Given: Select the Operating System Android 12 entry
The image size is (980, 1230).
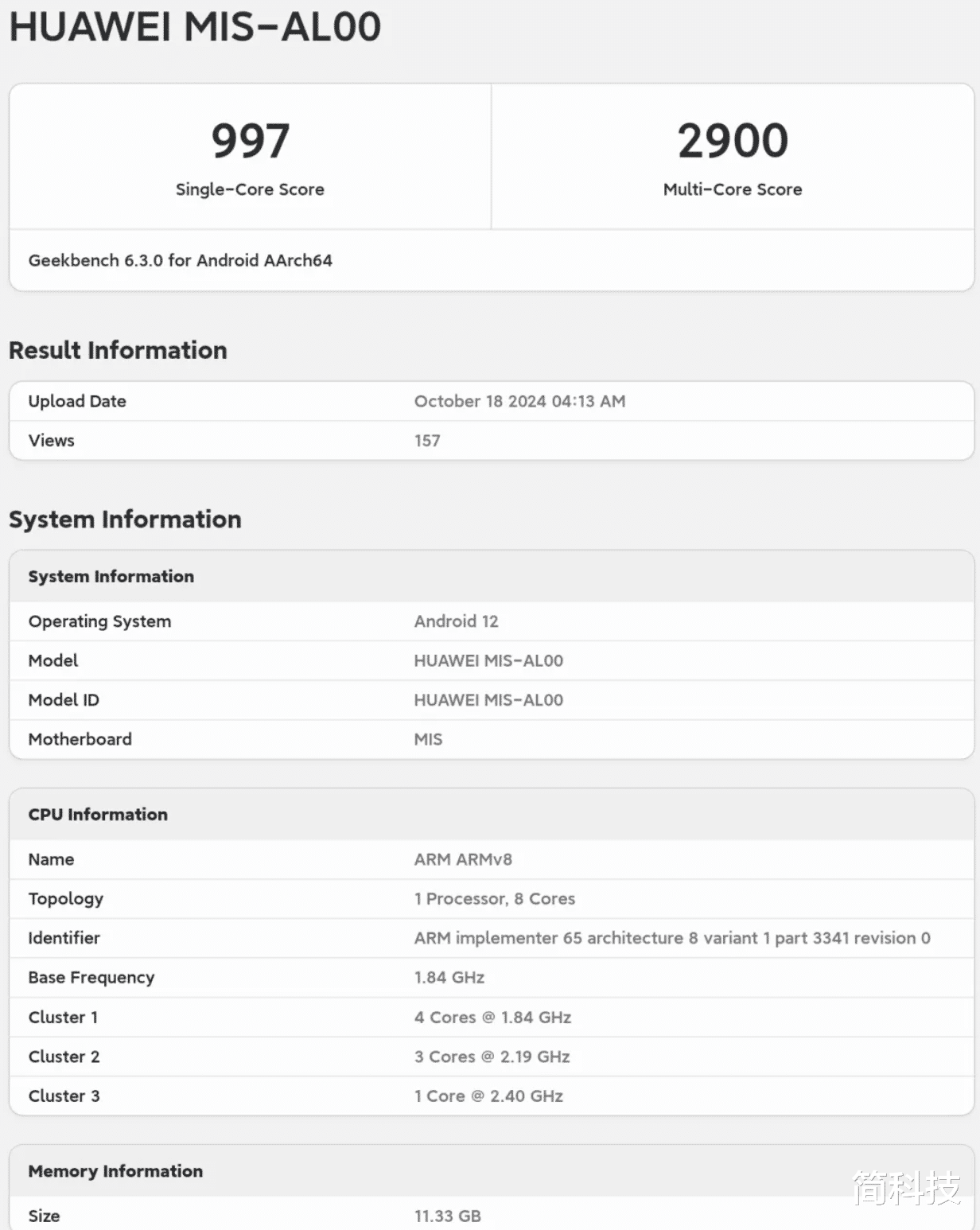Looking at the screenshot, I should coord(456,621).
